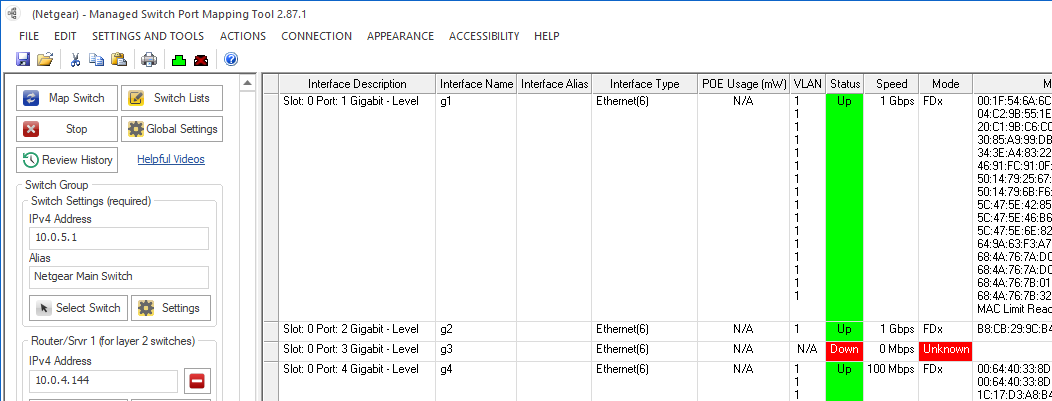Remove Router/Srvr 1 with red minus icon
The image size is (1052, 401).
[197, 382]
